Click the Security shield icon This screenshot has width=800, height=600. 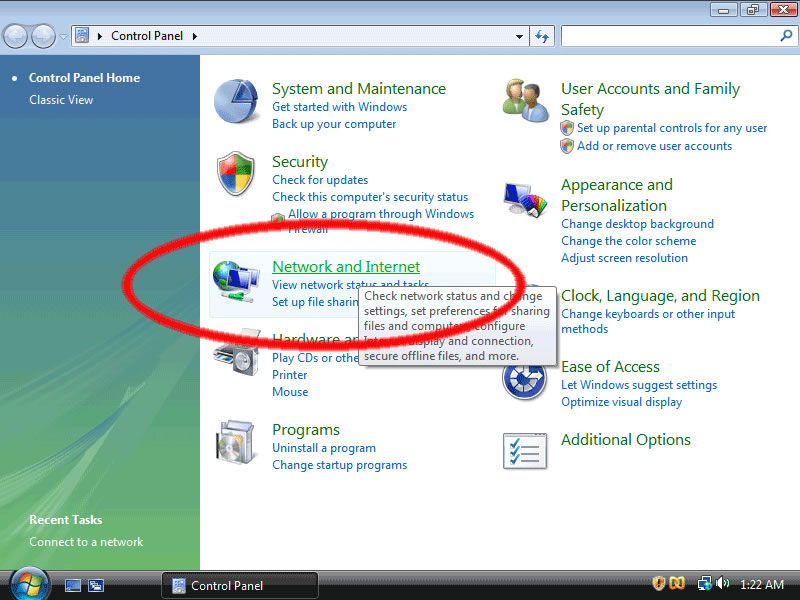[235, 173]
